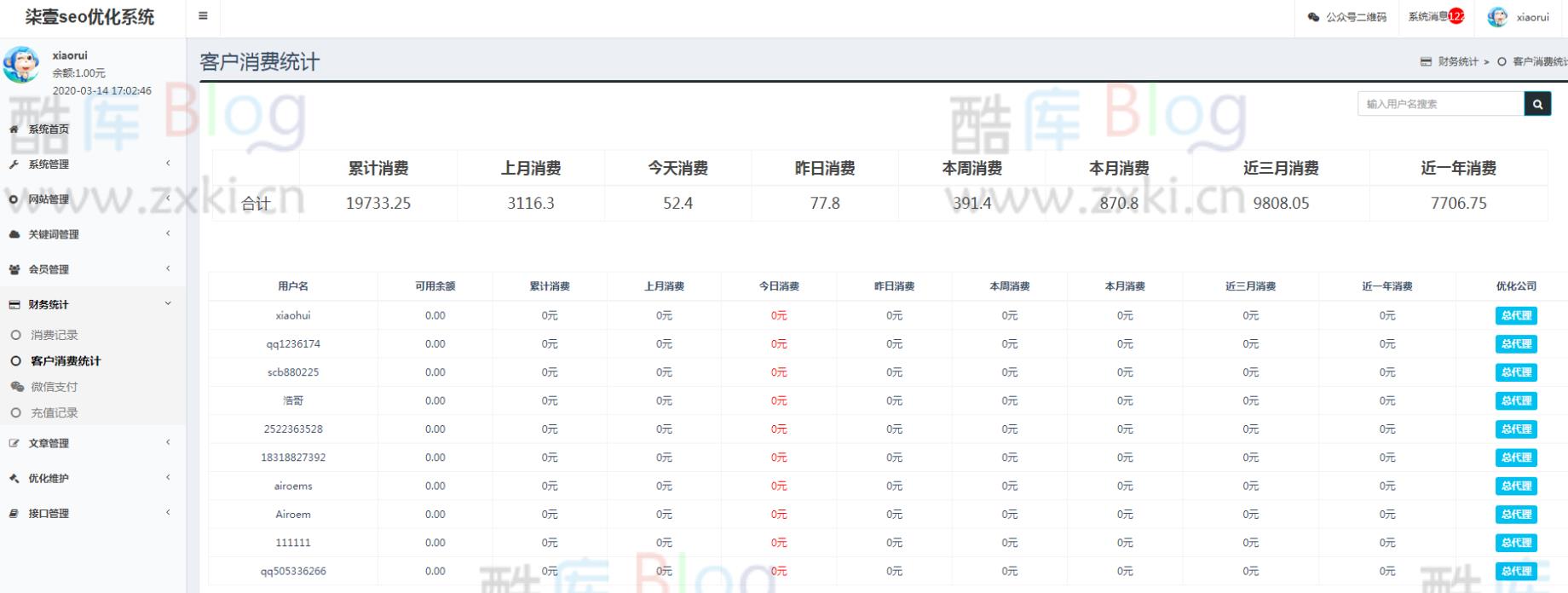
Task: Click 总代理 button for 111111
Action: tap(1516, 543)
